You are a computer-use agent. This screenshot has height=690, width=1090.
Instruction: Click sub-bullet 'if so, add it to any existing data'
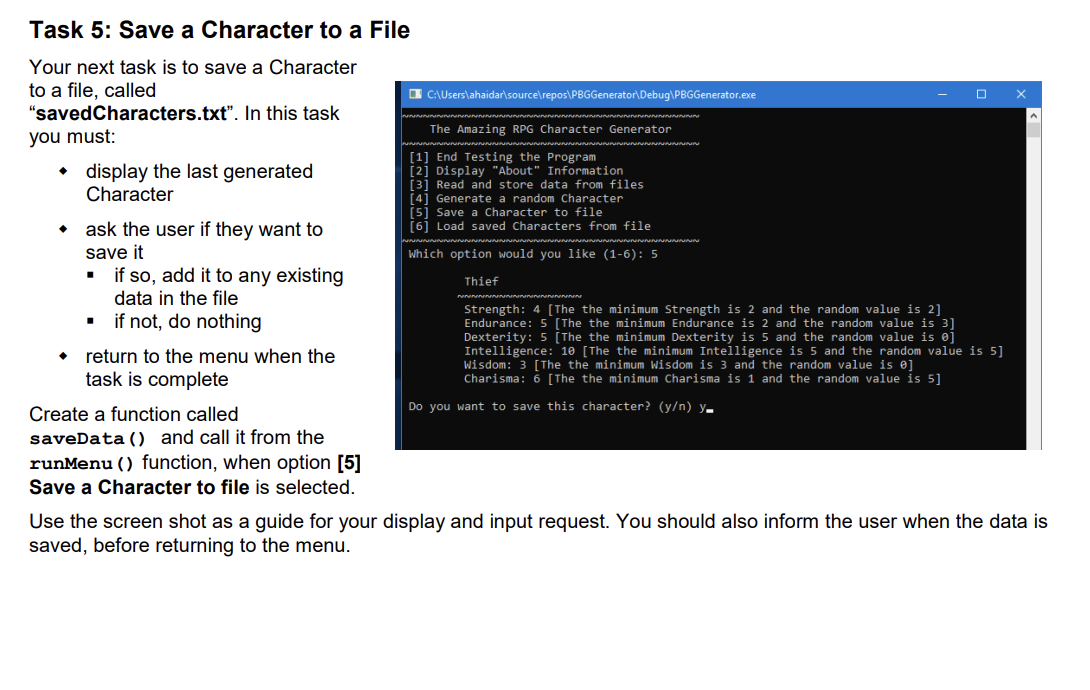pyautogui.click(x=229, y=287)
